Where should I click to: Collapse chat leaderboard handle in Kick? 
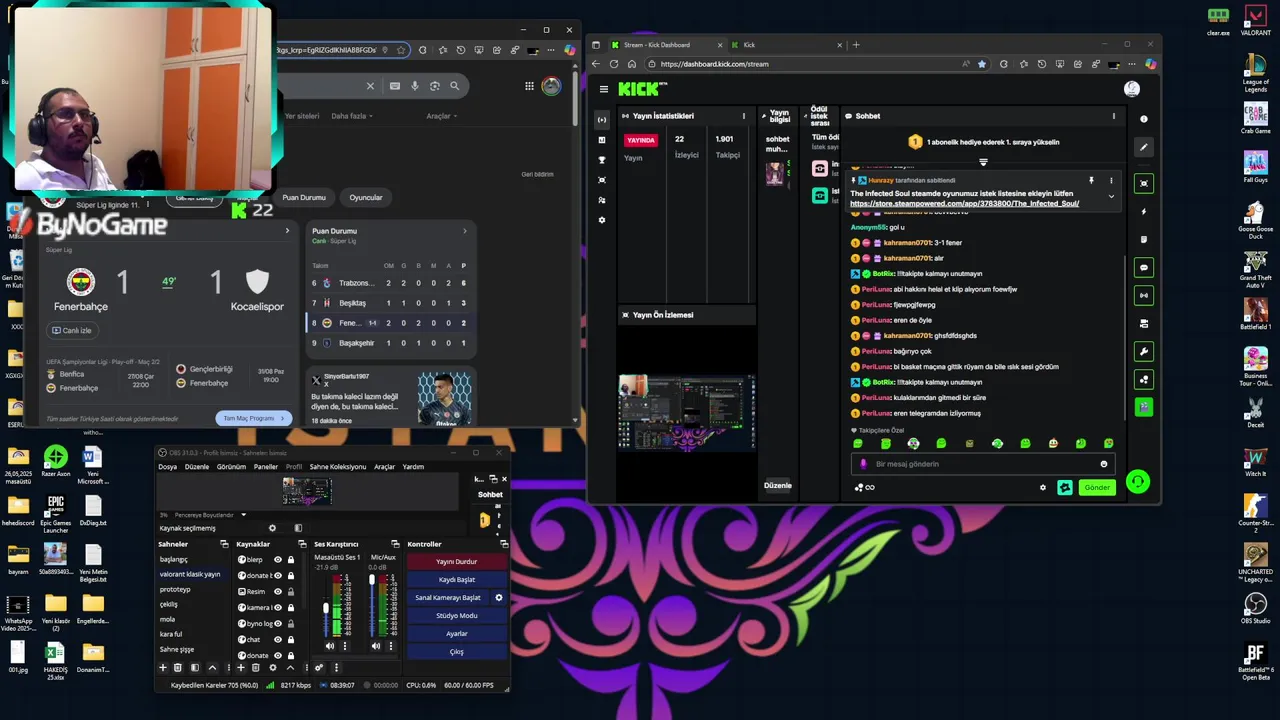point(983,162)
